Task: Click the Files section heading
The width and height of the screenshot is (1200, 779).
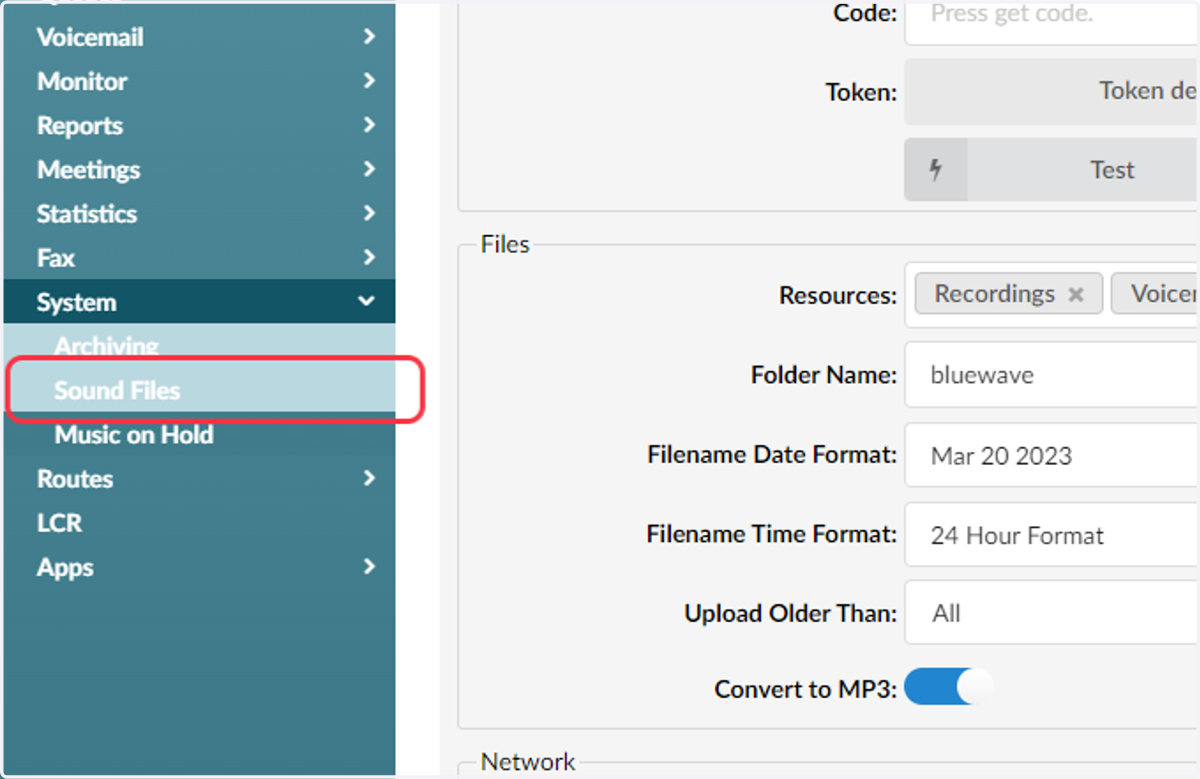Action: tap(505, 244)
